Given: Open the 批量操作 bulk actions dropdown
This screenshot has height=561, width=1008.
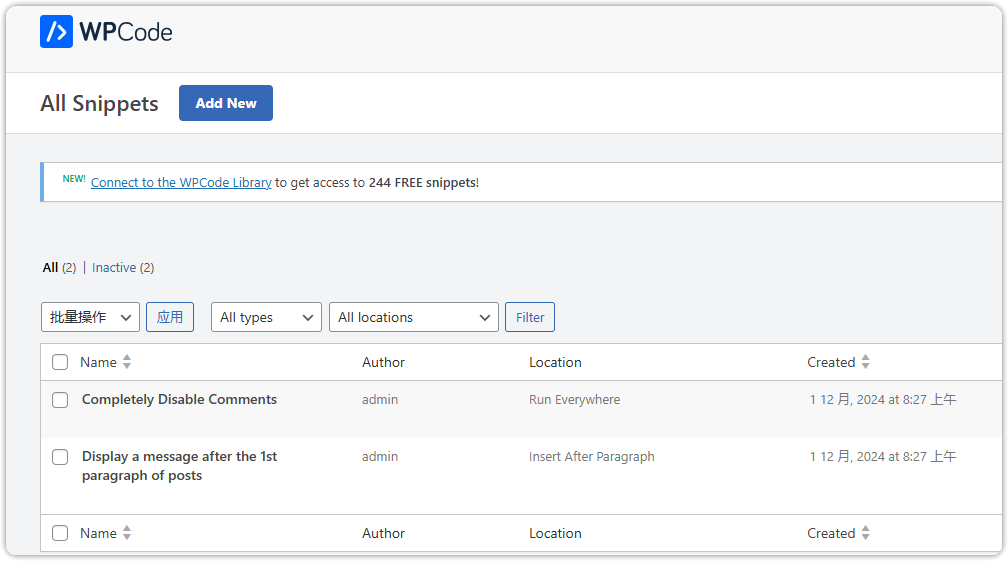Looking at the screenshot, I should click(x=90, y=317).
